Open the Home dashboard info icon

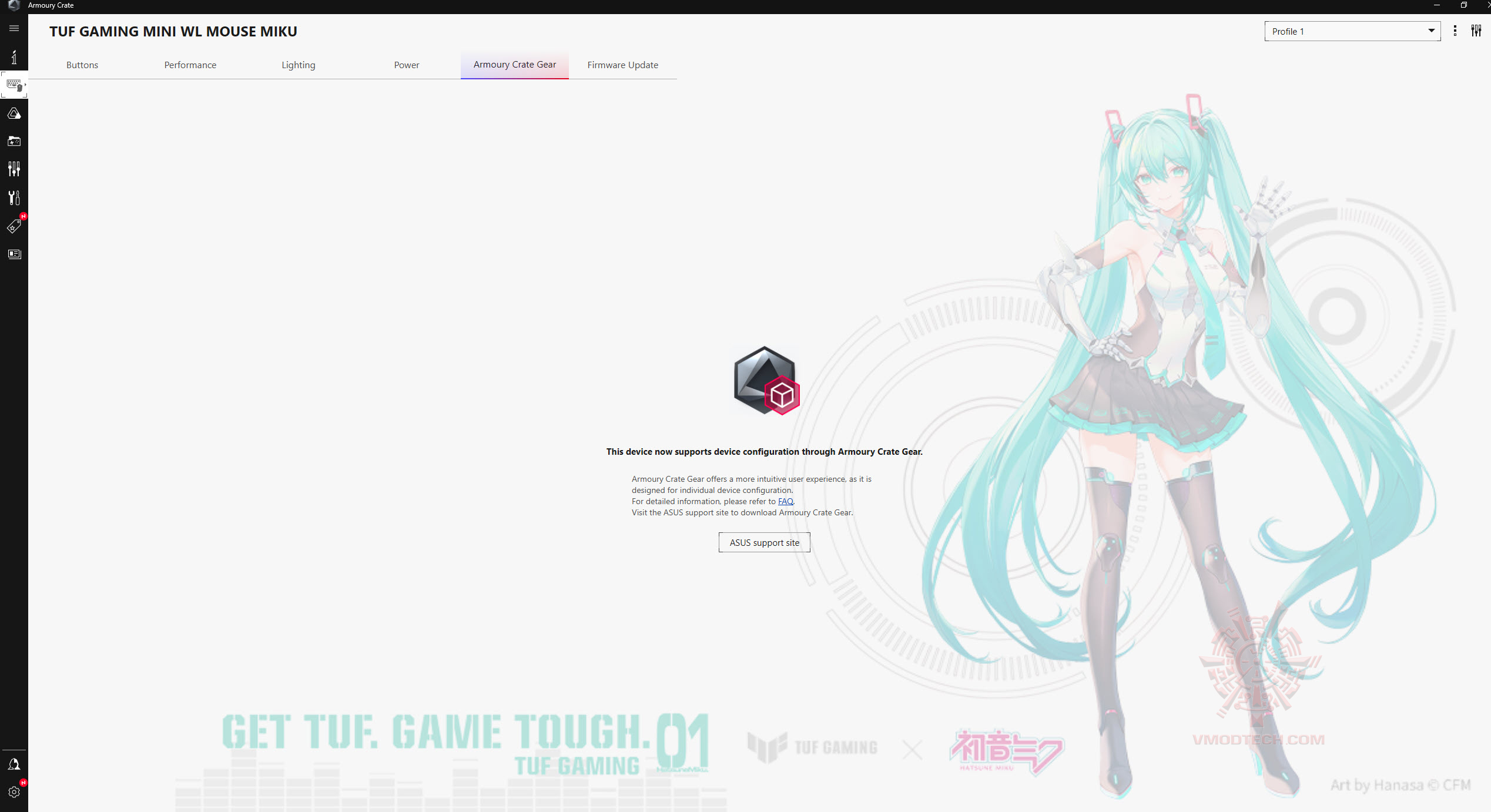click(14, 57)
